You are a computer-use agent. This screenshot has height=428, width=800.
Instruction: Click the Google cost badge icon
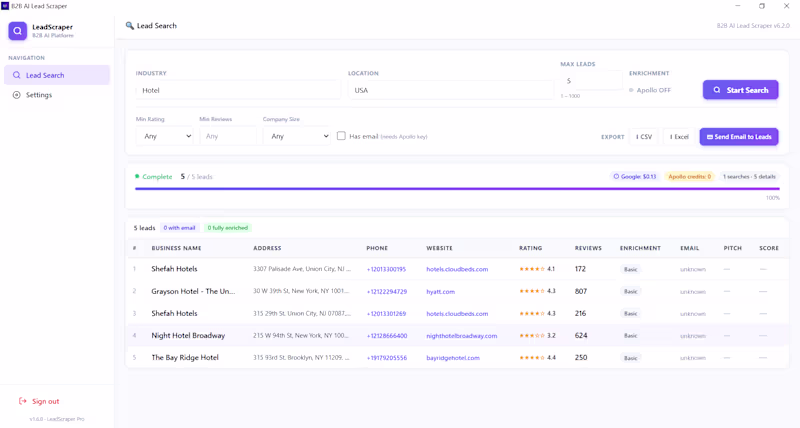pos(616,177)
